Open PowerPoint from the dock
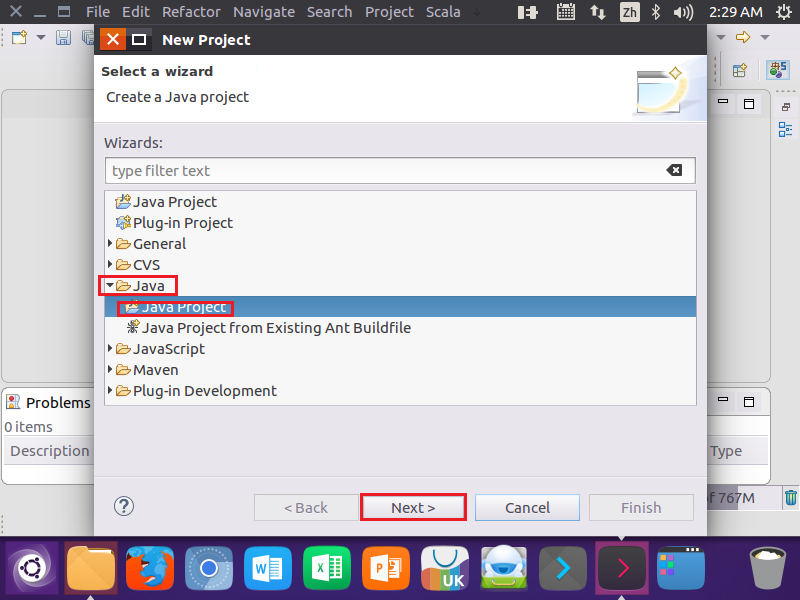 click(x=386, y=568)
